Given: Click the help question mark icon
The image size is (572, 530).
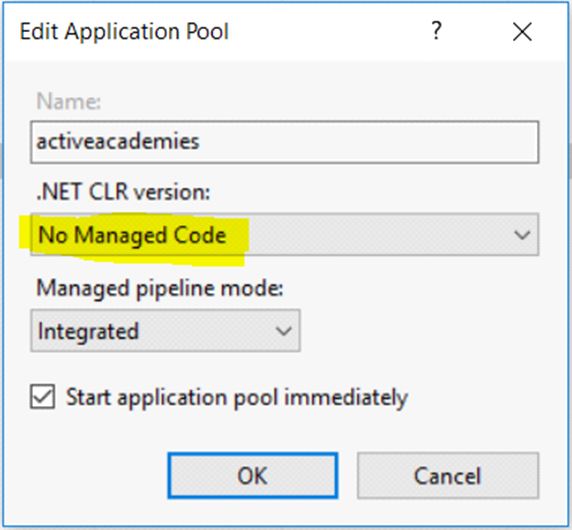Looking at the screenshot, I should pos(437,30).
